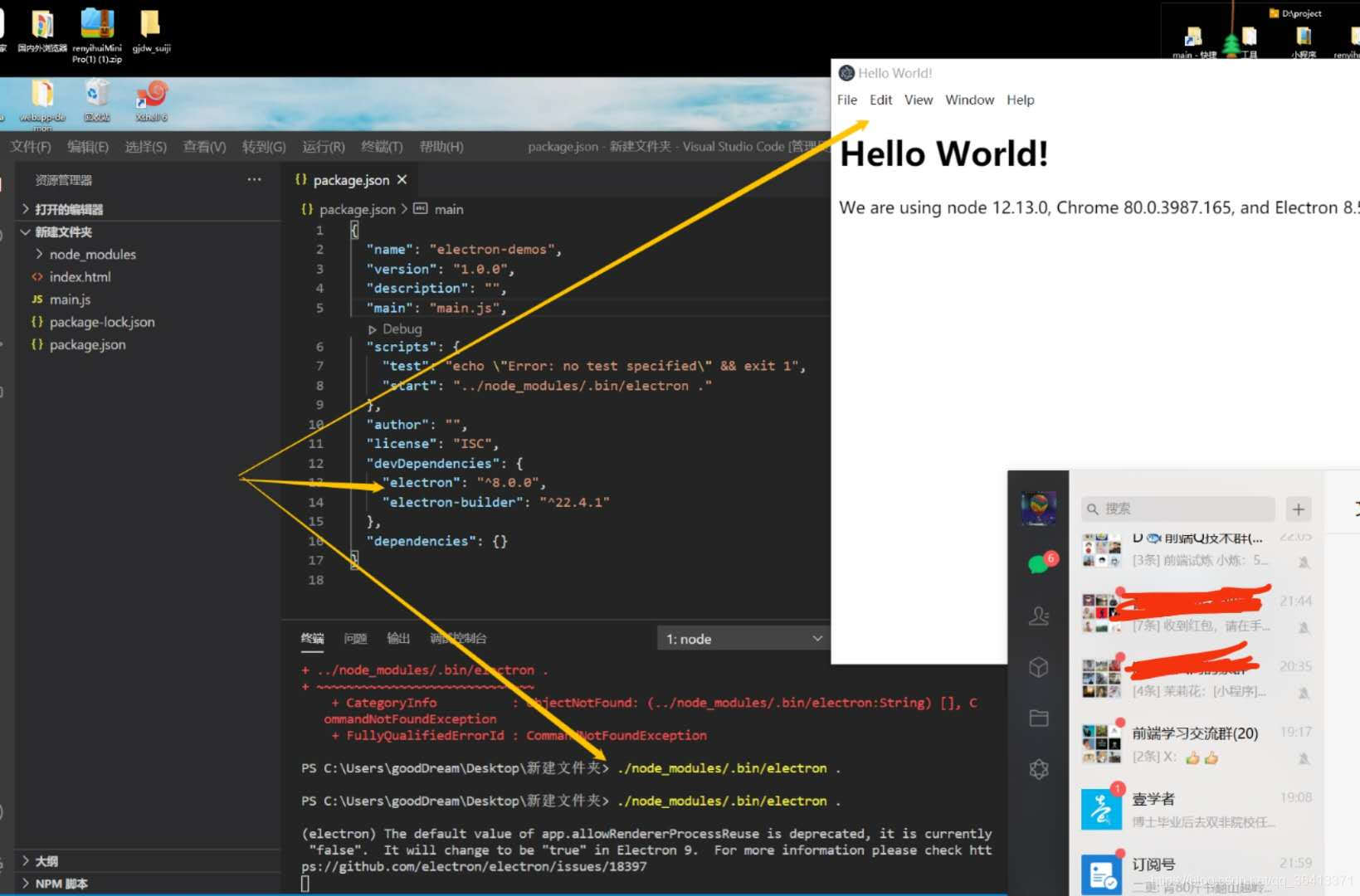This screenshot has width=1360, height=896.
Task: Click the Electron icon in Hello World title bar
Action: click(x=846, y=73)
